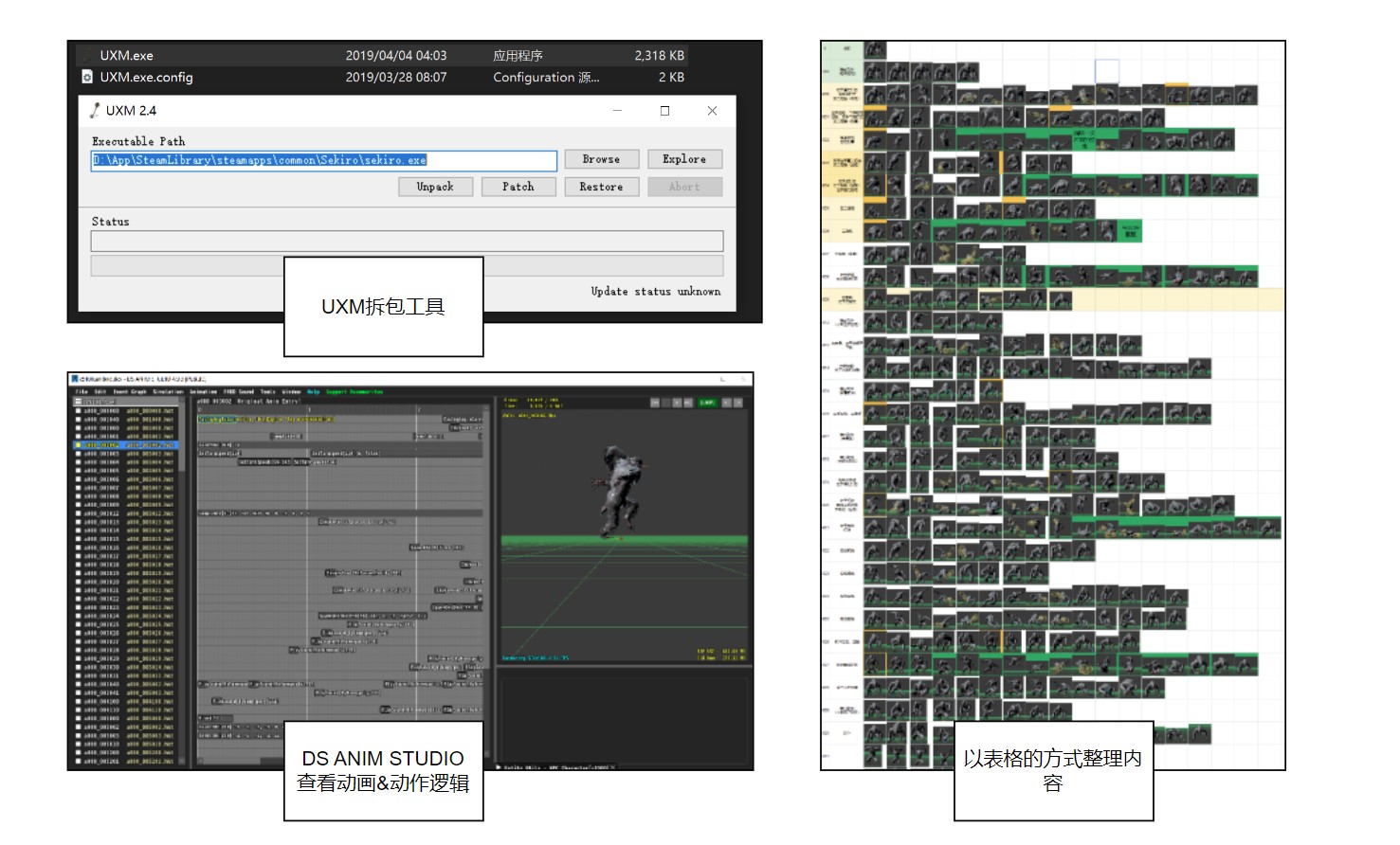This screenshot has width=1400, height=845.
Task: Tick checkbox of highlighted blue animation row
Action: pos(78,444)
